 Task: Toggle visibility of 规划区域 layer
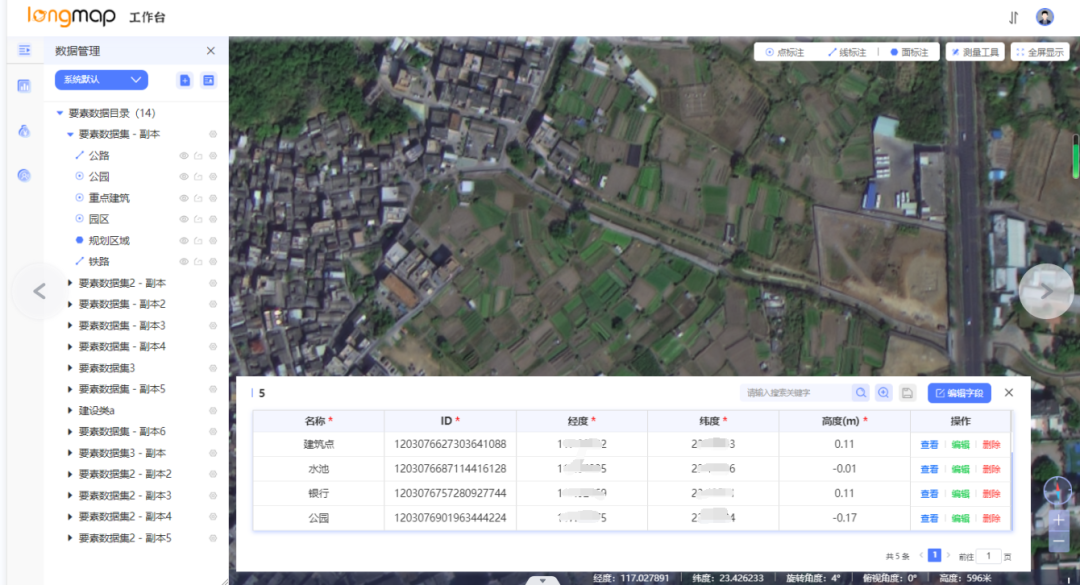[184, 240]
